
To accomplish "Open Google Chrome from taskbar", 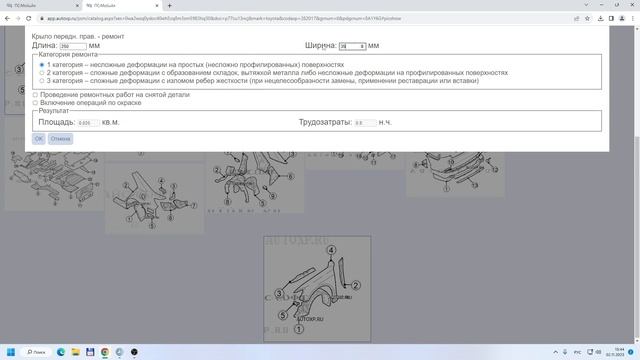I will click(x=105, y=352).
